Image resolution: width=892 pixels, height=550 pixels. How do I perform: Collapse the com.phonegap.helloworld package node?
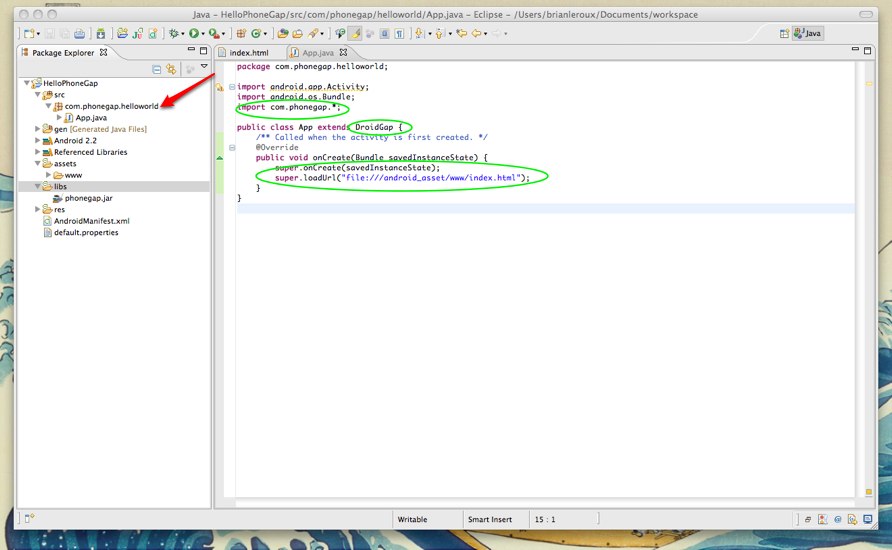click(48, 106)
